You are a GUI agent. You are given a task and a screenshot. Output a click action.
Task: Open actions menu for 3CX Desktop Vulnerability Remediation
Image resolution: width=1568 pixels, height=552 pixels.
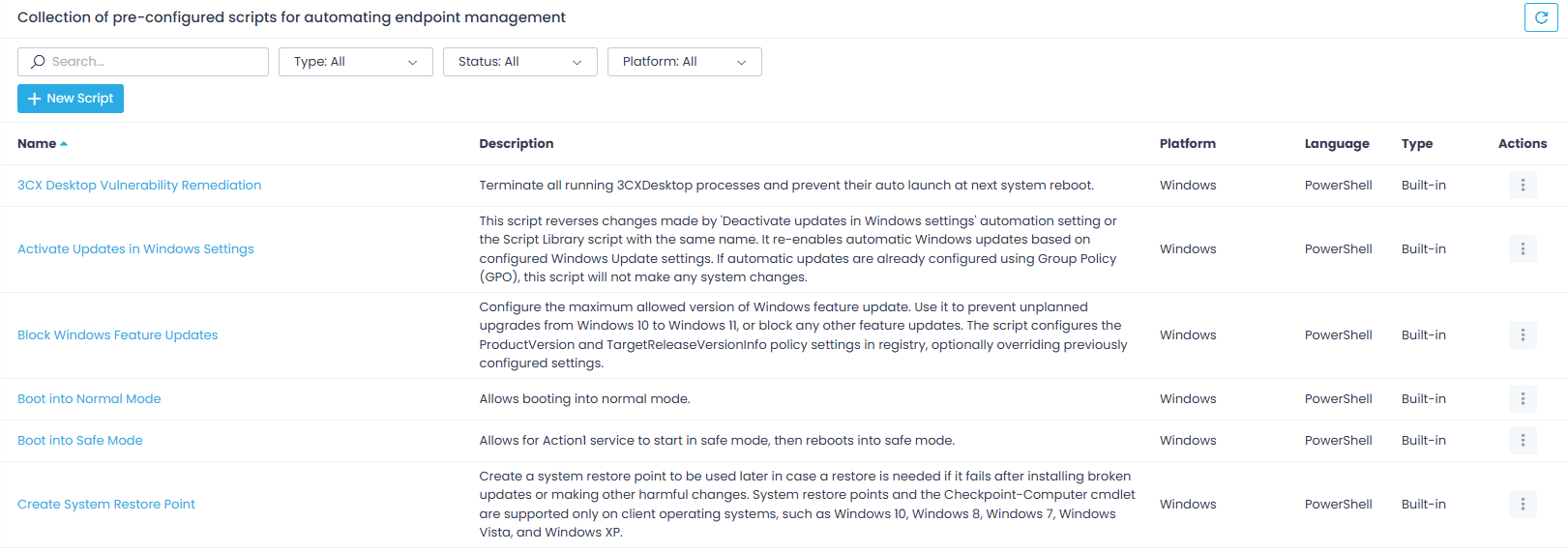click(1523, 186)
